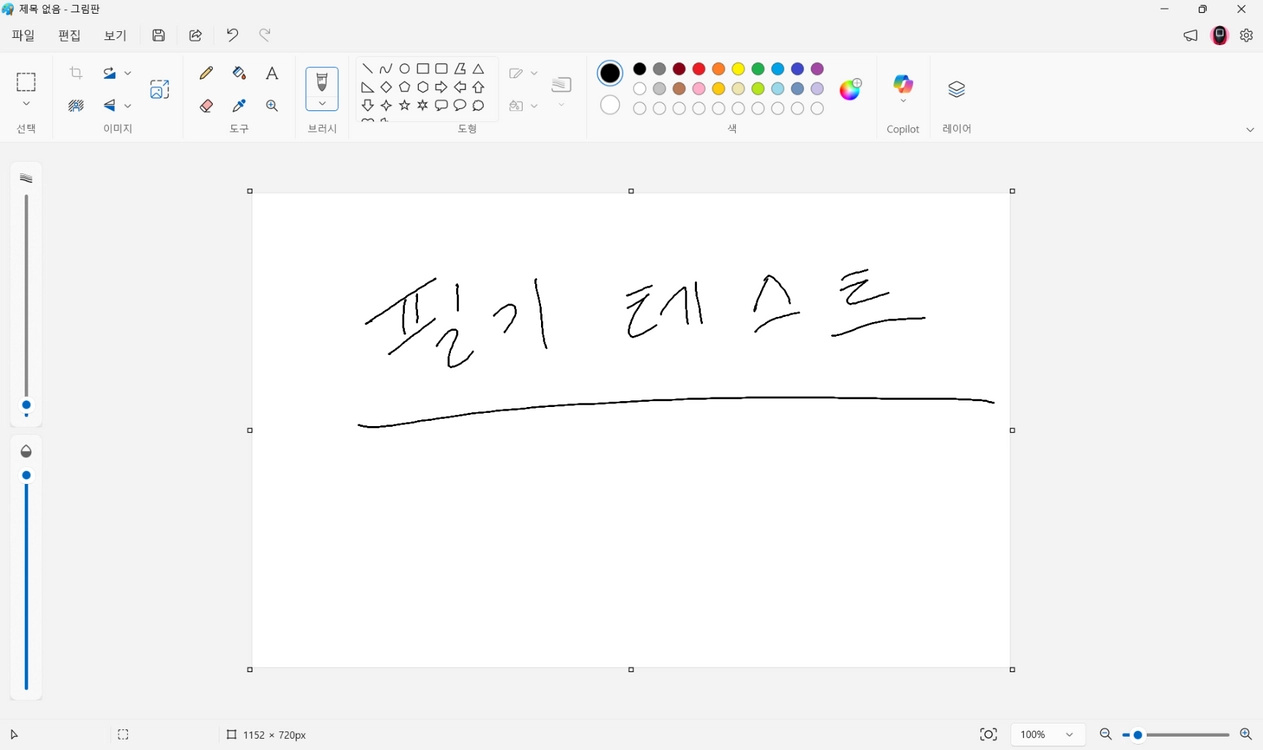Open the 보기 menu
The image size is (1263, 750).
coord(115,35)
